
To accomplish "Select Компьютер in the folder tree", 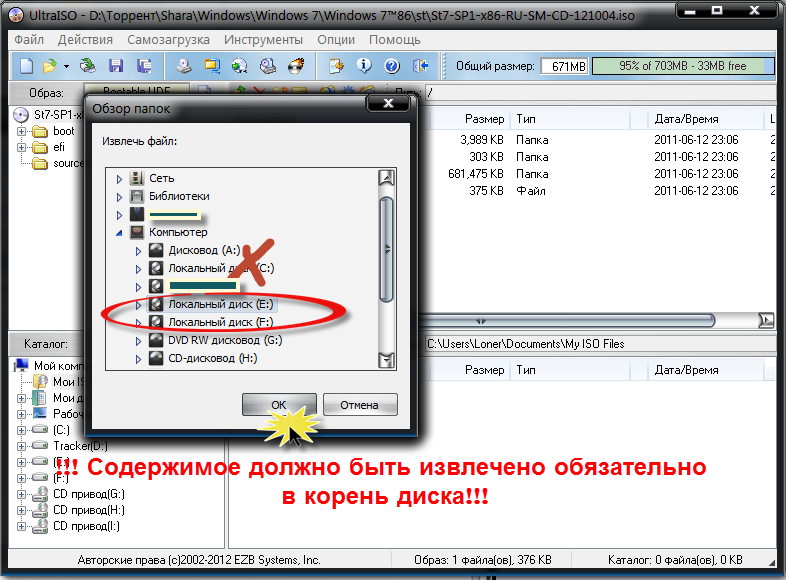I will click(178, 232).
